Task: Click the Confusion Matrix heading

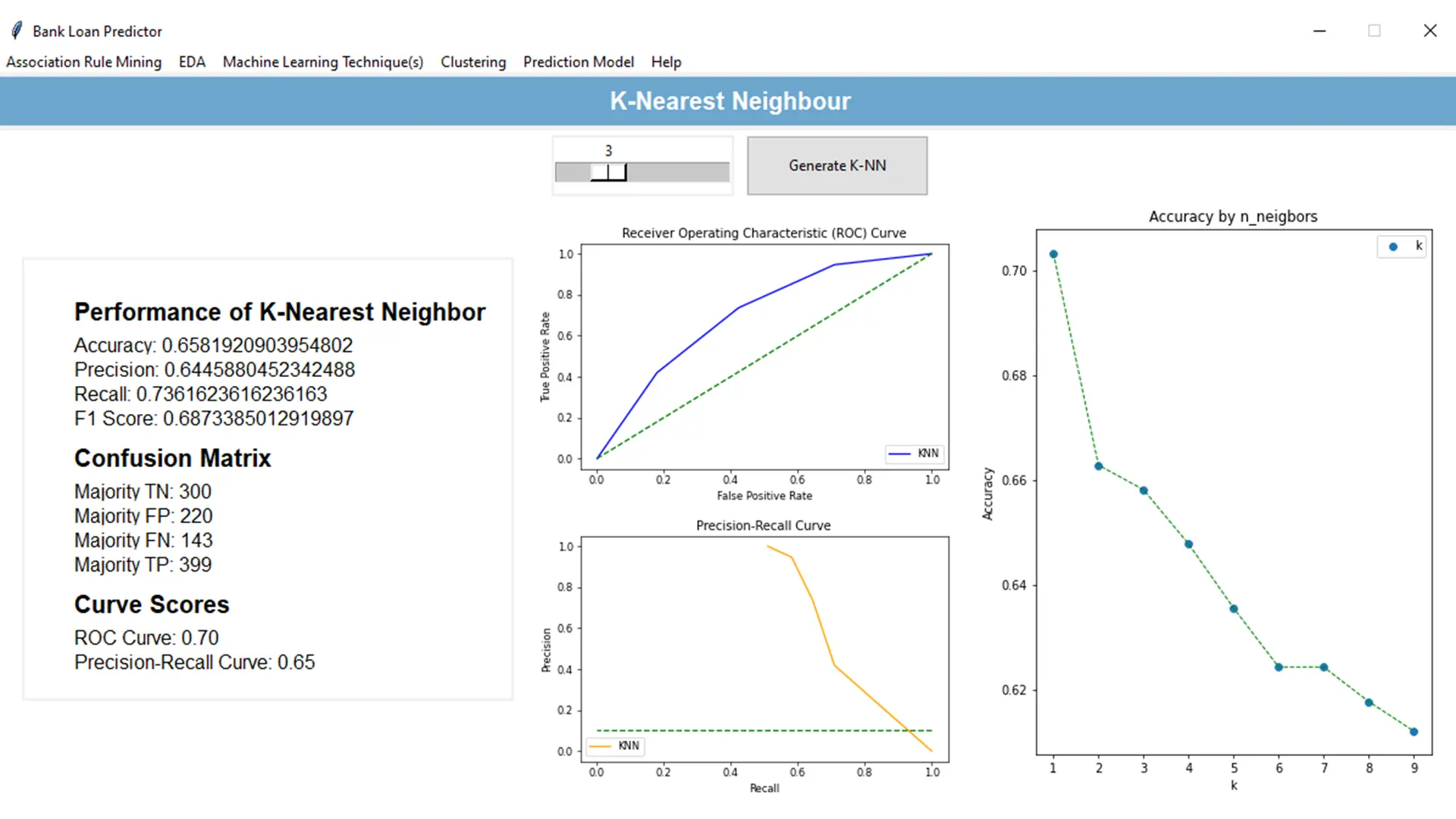Action: point(172,458)
